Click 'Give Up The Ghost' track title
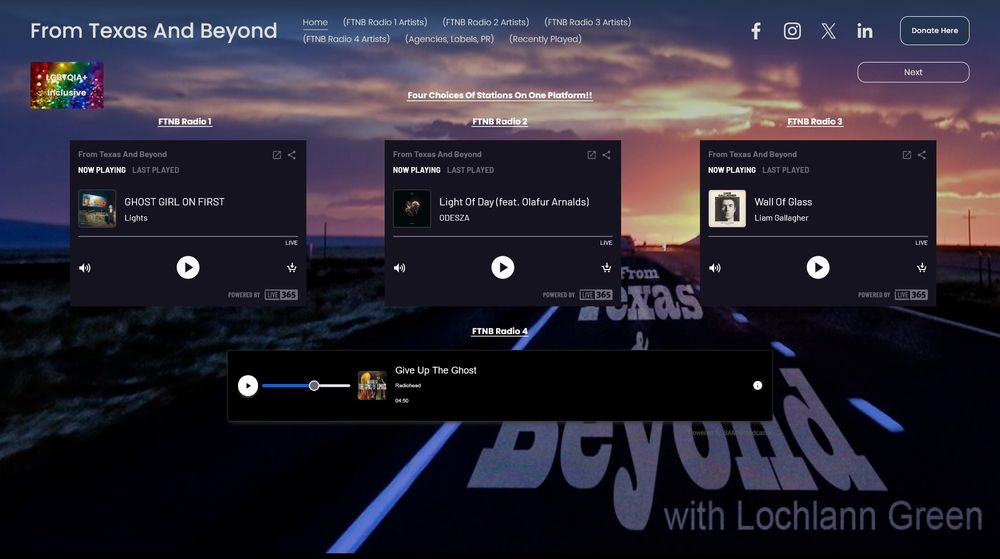Image resolution: width=1000 pixels, height=559 pixels. click(x=436, y=370)
